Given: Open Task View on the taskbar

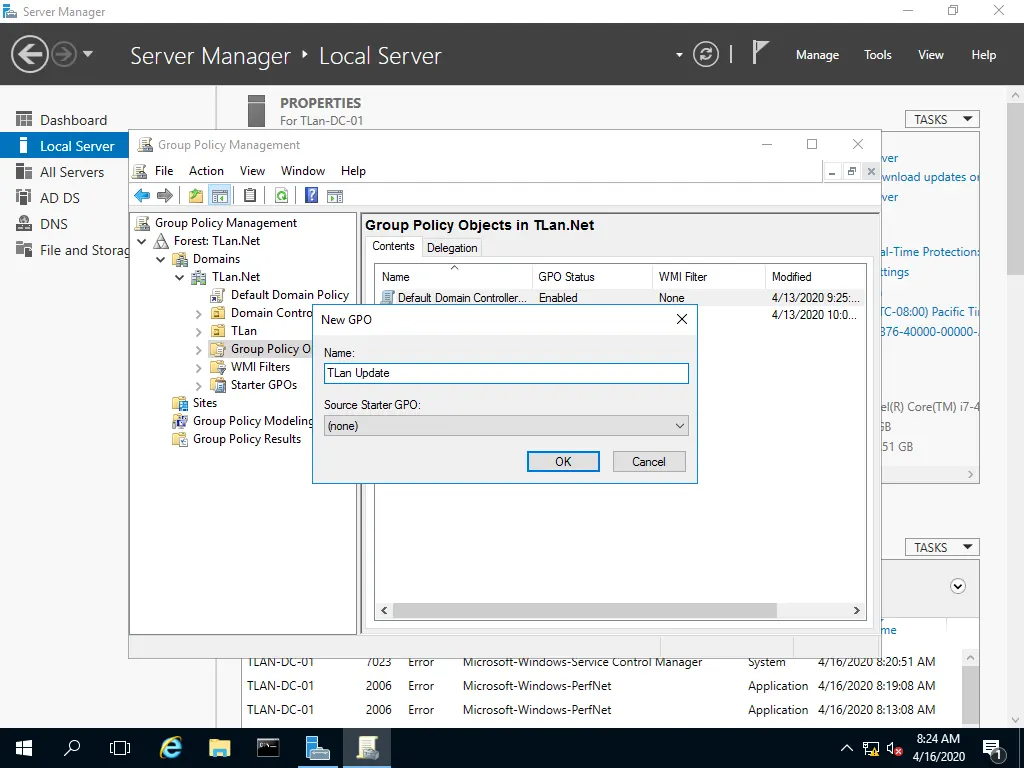Looking at the screenshot, I should coord(120,748).
